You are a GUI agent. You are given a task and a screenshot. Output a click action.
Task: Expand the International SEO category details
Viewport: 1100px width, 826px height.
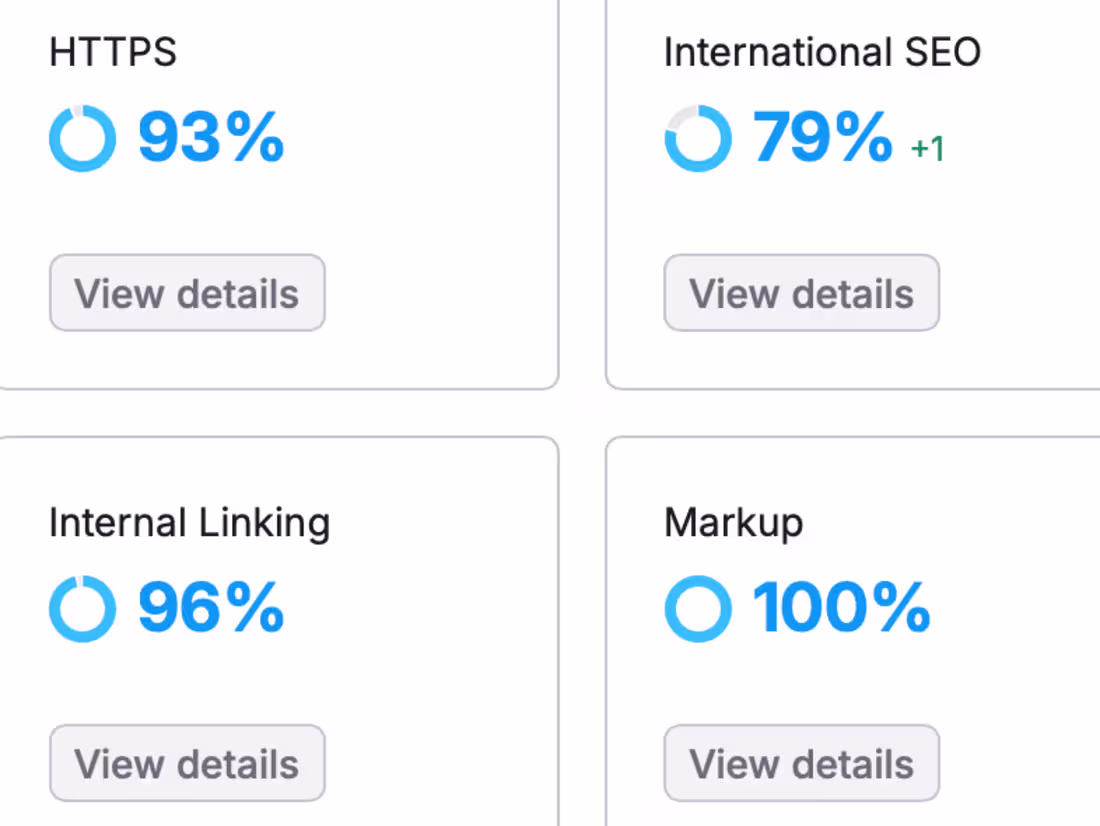[800, 293]
